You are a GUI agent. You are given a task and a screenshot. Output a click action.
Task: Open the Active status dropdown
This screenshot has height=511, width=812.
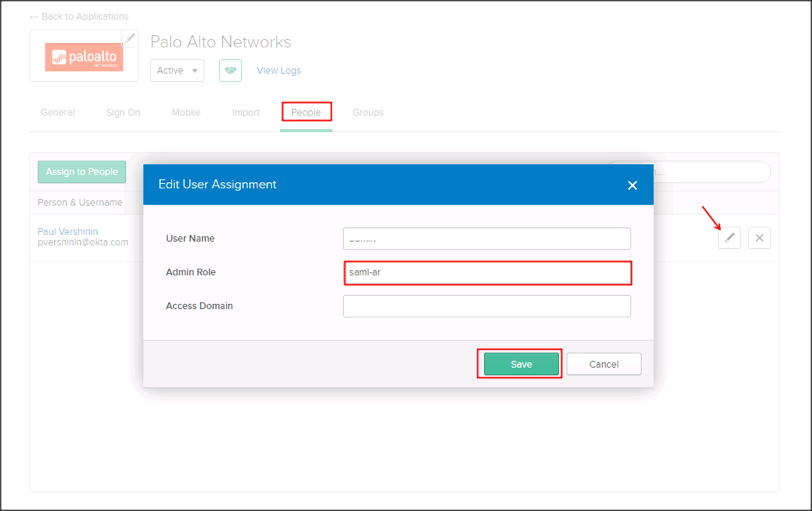point(177,71)
